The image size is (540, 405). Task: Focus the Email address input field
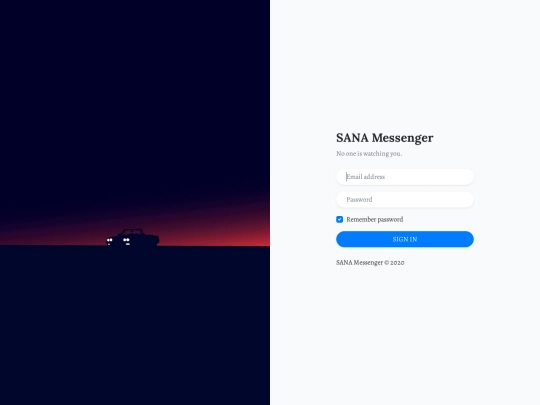(x=405, y=177)
